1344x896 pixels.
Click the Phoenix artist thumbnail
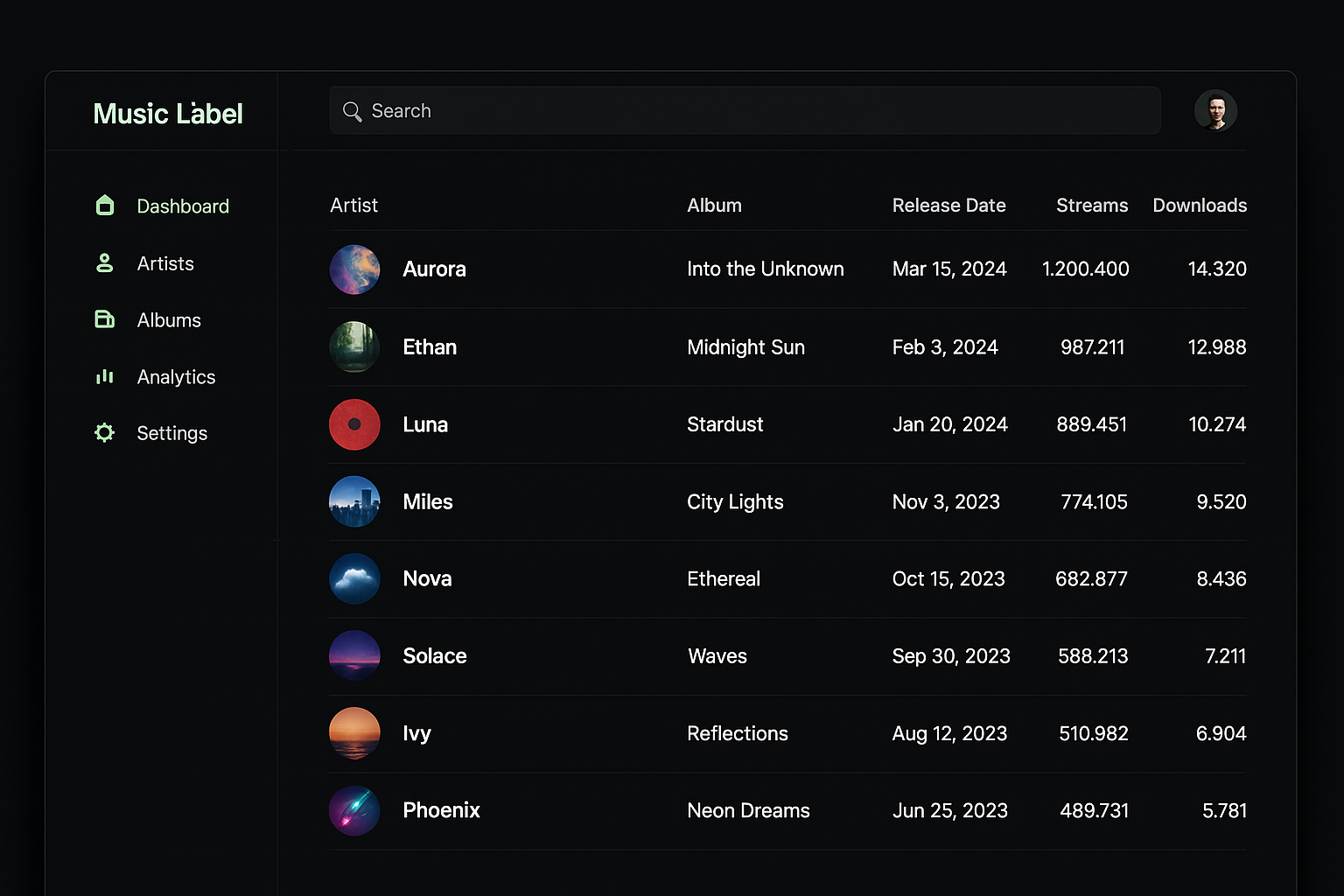coord(354,810)
